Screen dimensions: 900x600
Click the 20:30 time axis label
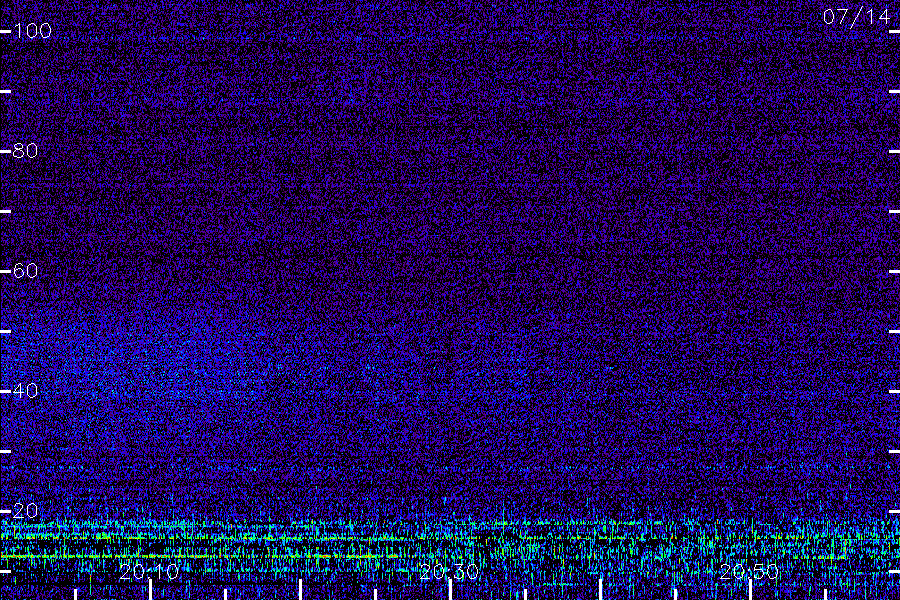pos(449,572)
